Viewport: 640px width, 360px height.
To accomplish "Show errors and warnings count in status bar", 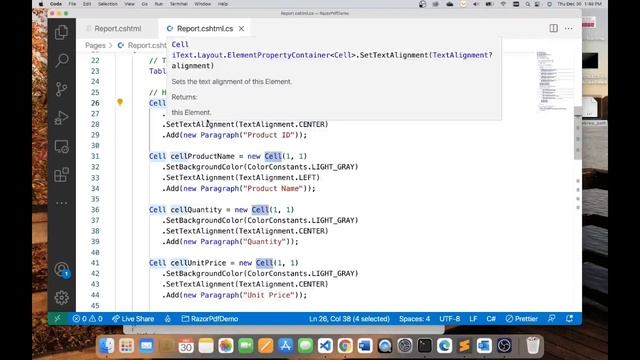I will [x=87, y=319].
